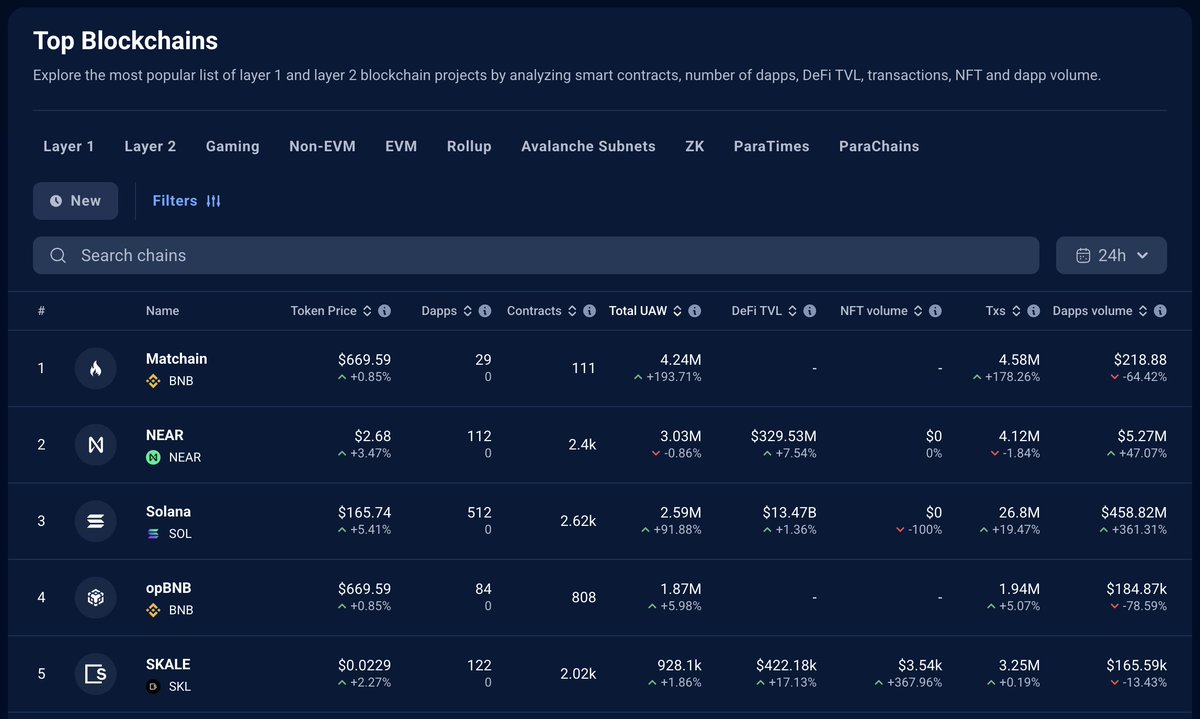This screenshot has width=1200, height=719.
Task: Click NEAR's contracts count 2.4k
Action: click(581, 445)
